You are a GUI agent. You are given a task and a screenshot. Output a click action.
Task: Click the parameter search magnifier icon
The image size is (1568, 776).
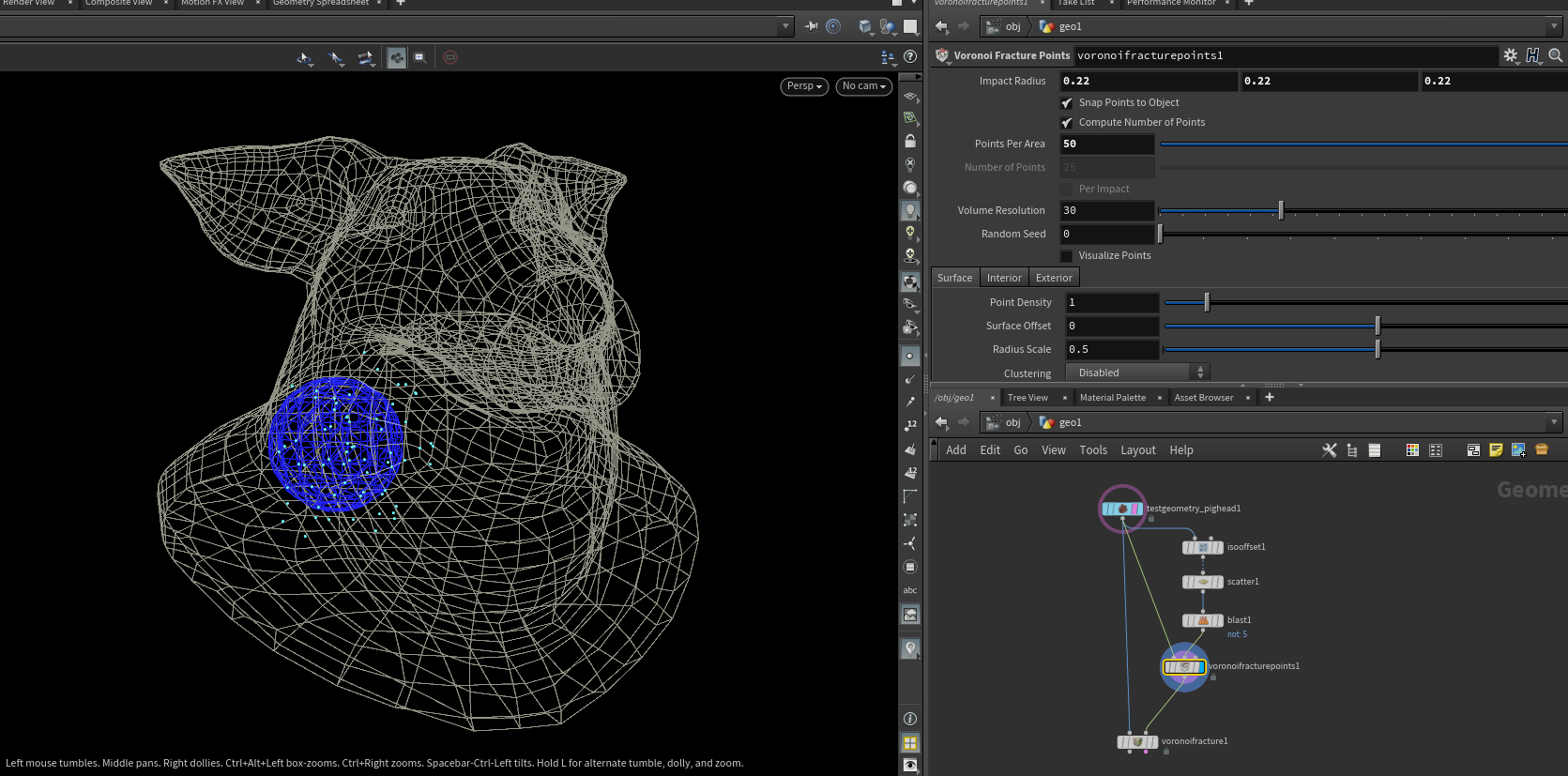(x=1555, y=55)
